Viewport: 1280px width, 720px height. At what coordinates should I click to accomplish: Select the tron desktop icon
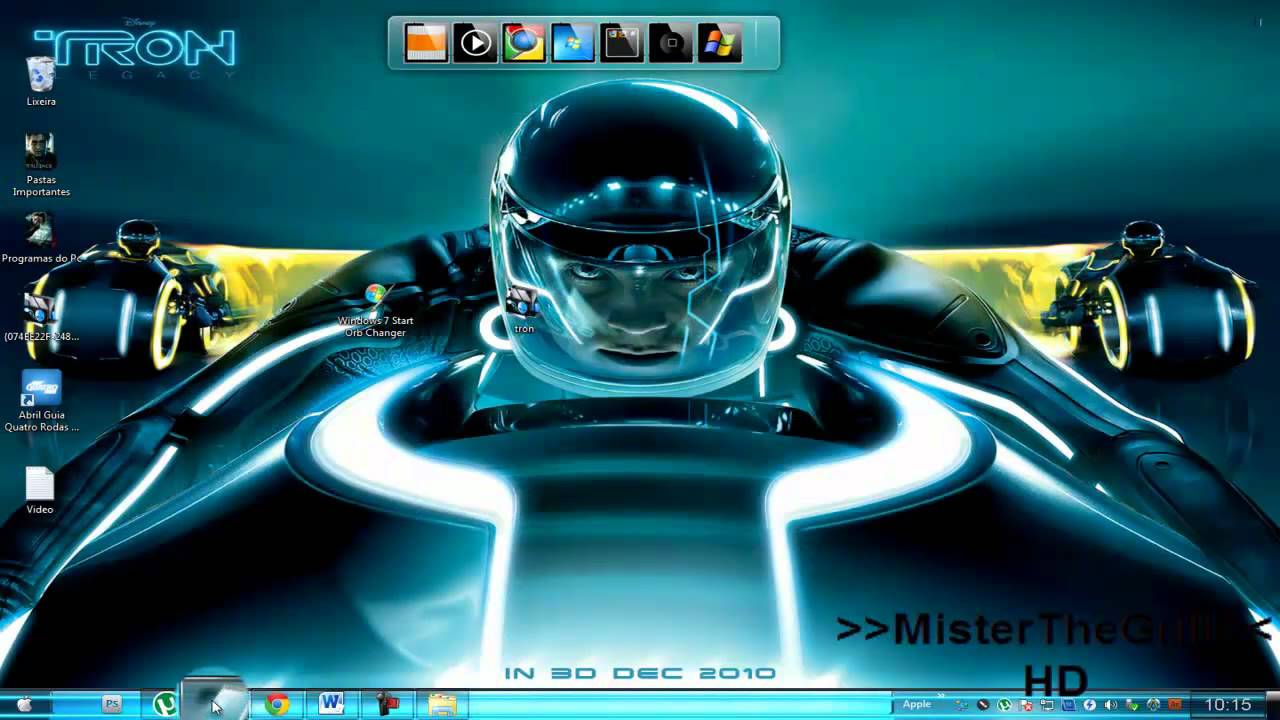(x=524, y=310)
